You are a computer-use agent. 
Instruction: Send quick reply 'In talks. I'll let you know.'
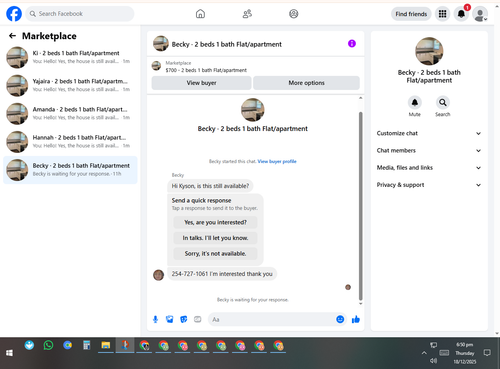[215, 238]
